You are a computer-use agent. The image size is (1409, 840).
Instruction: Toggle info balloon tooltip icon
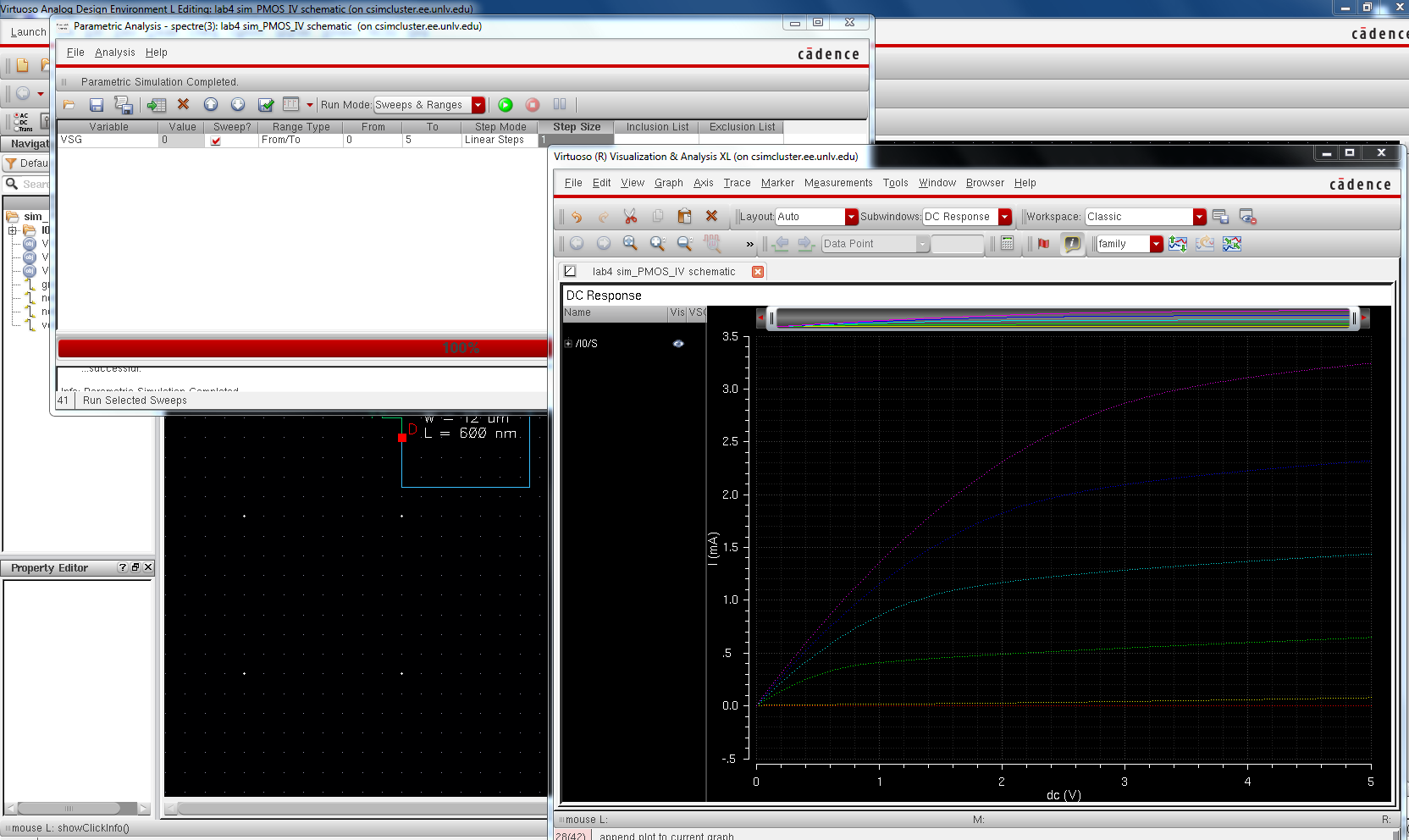click(x=1072, y=244)
